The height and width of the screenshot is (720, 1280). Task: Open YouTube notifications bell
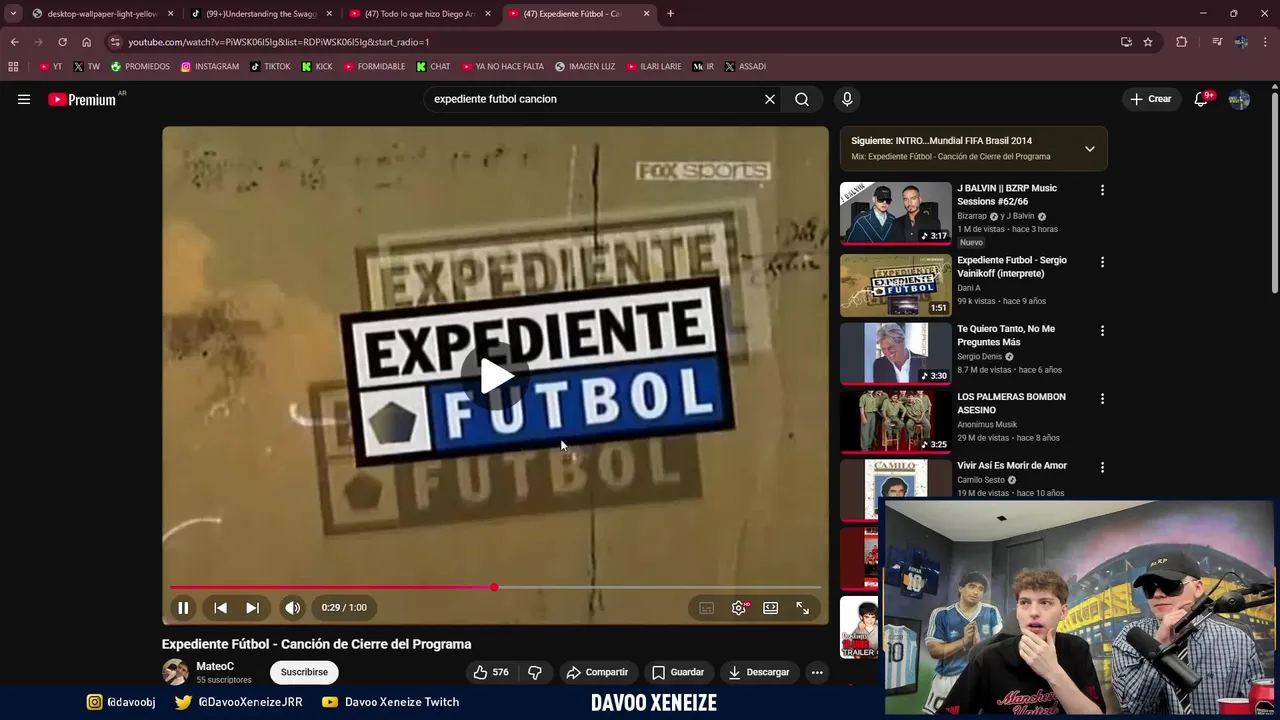point(1202,99)
